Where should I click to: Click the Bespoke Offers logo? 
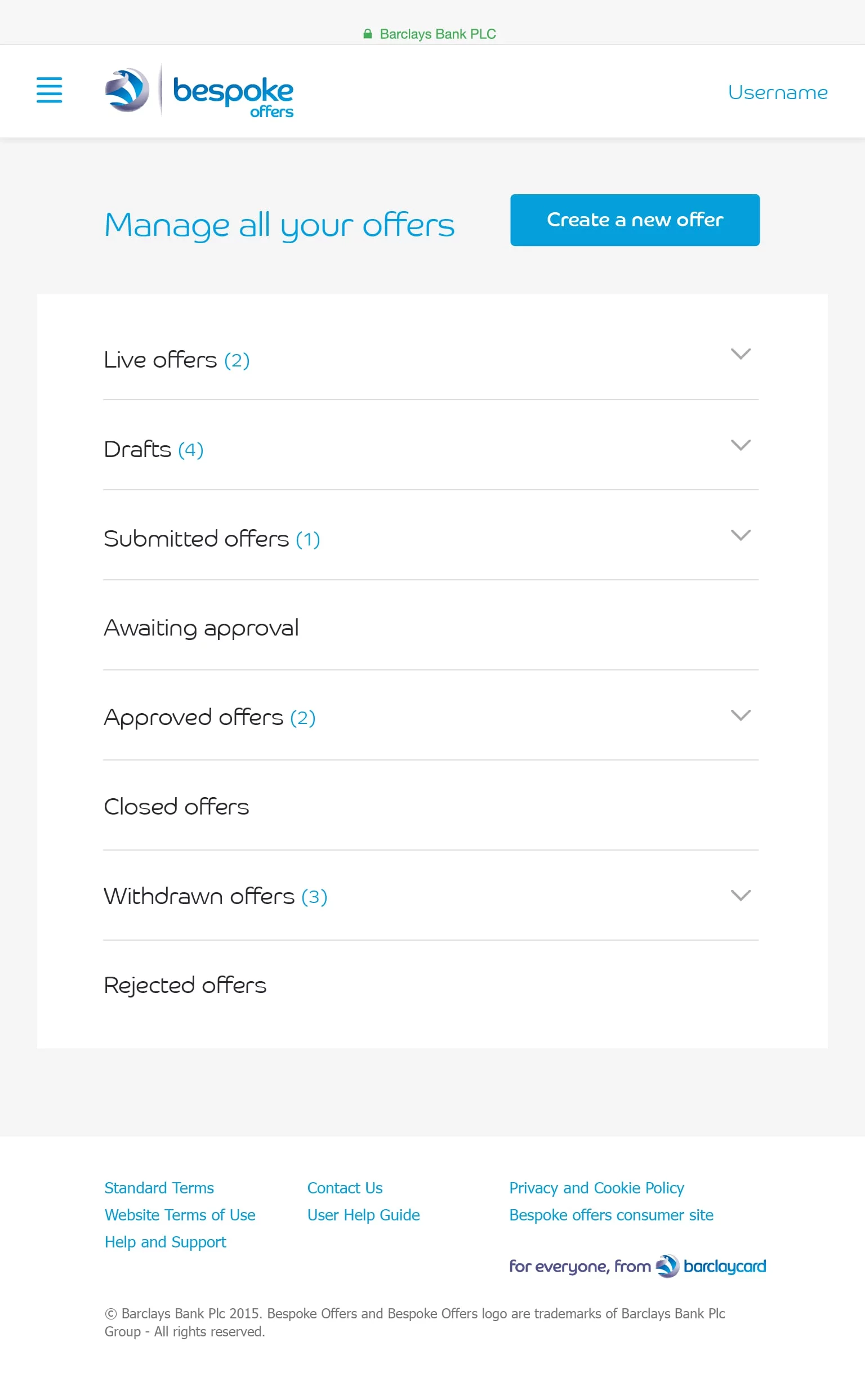tap(199, 92)
